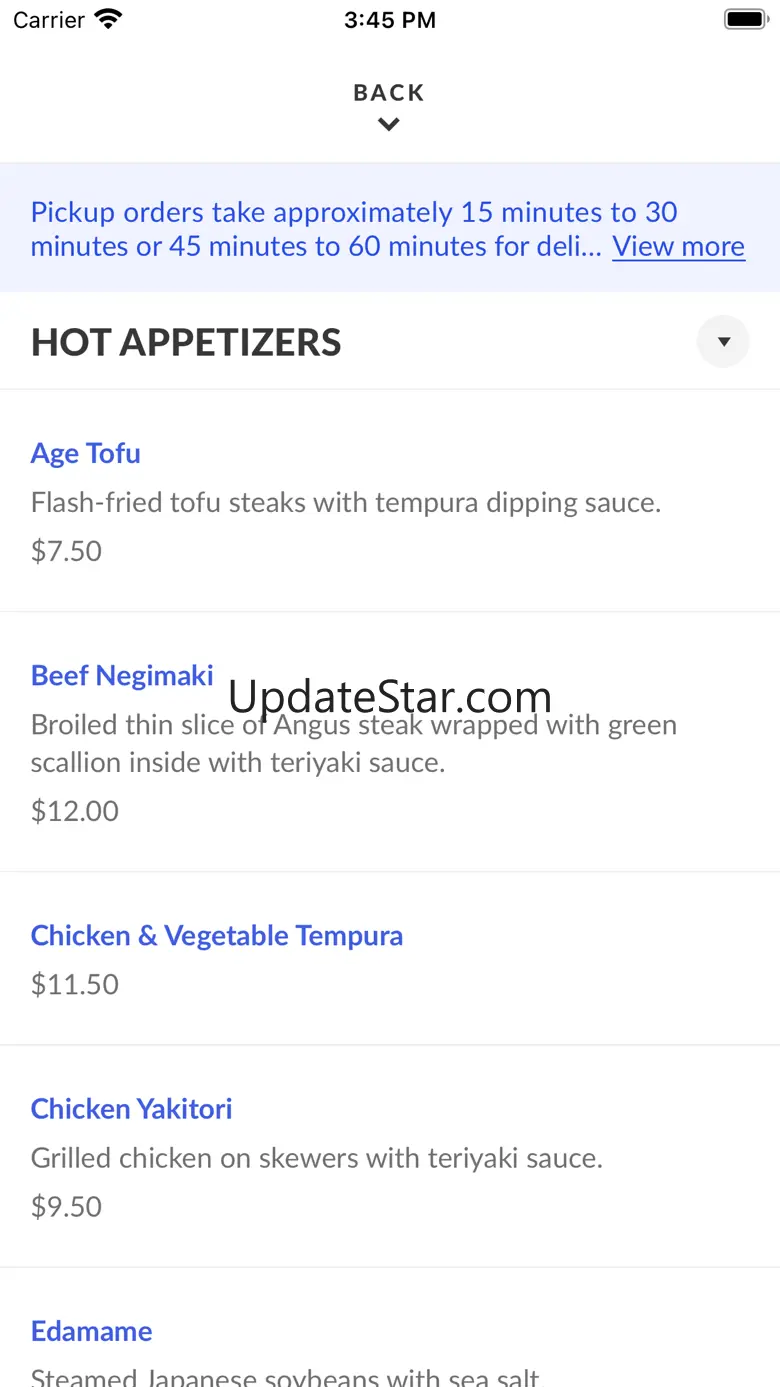This screenshot has width=780, height=1387.
Task: Tap the $7.50 Age Tofu price
Action: [66, 551]
